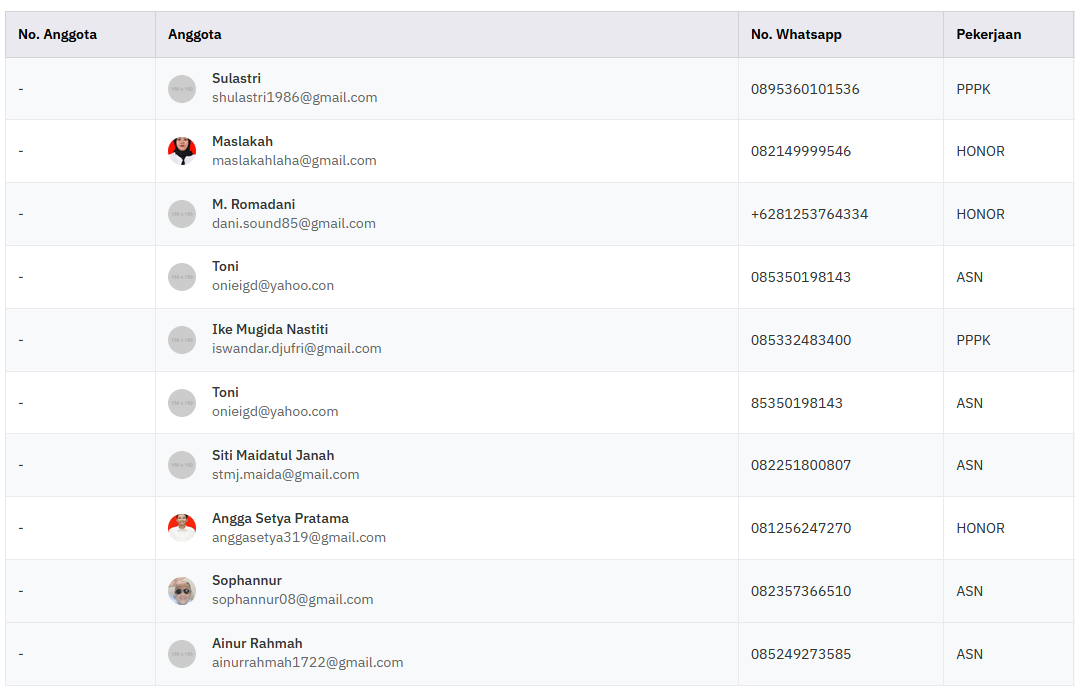Click Whatsapp number +6281253764334

[x=809, y=214]
